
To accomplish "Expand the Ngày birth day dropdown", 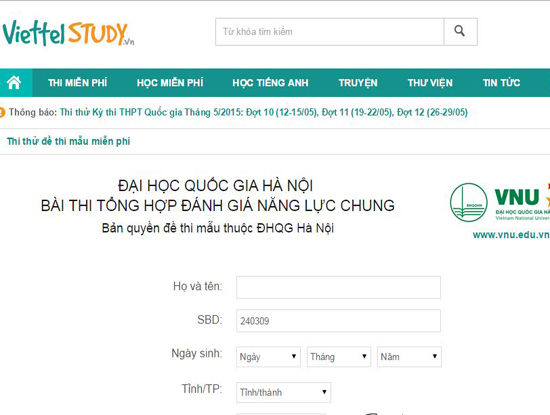I will [268, 357].
